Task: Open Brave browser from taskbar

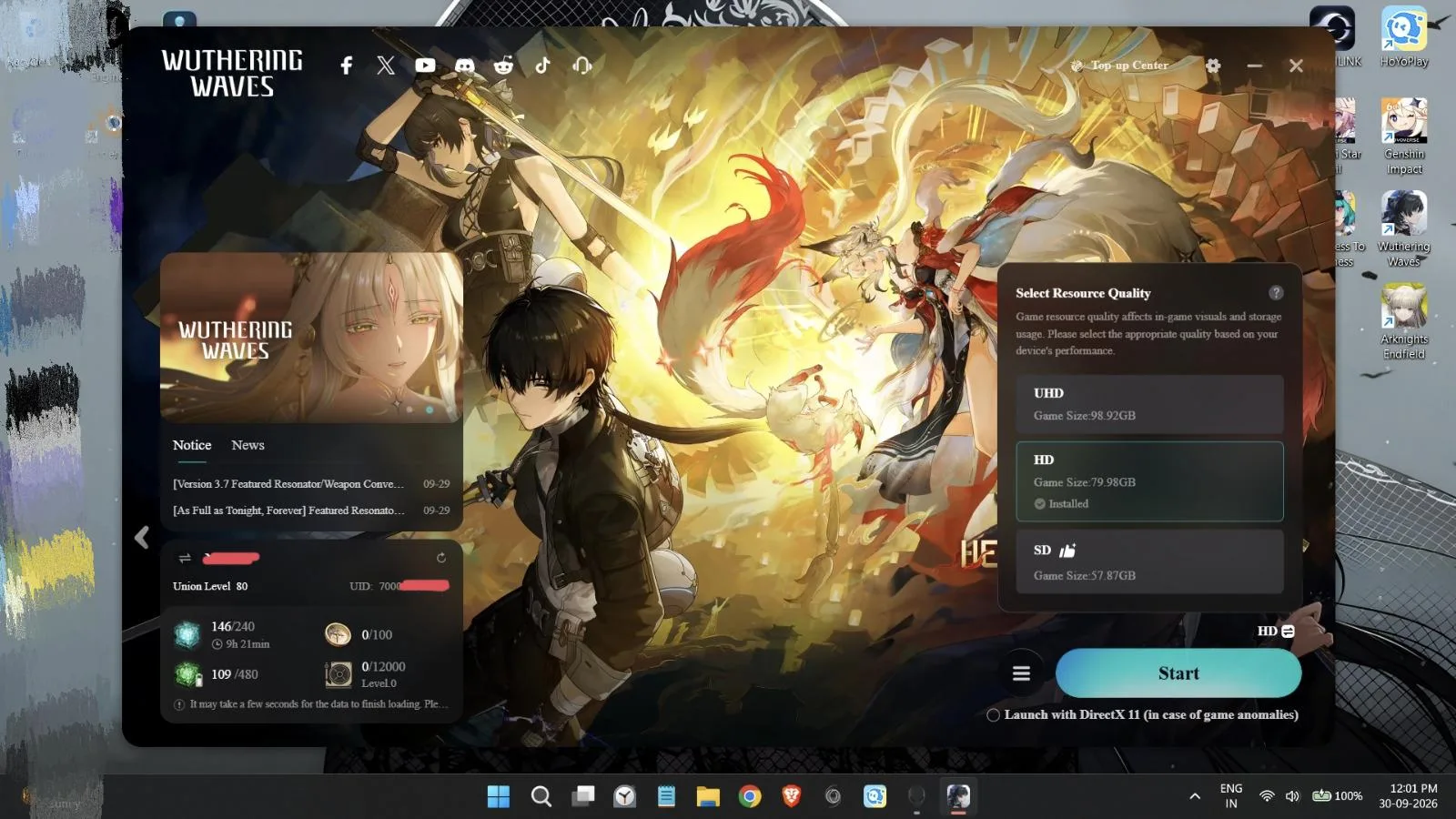Action: click(x=792, y=797)
